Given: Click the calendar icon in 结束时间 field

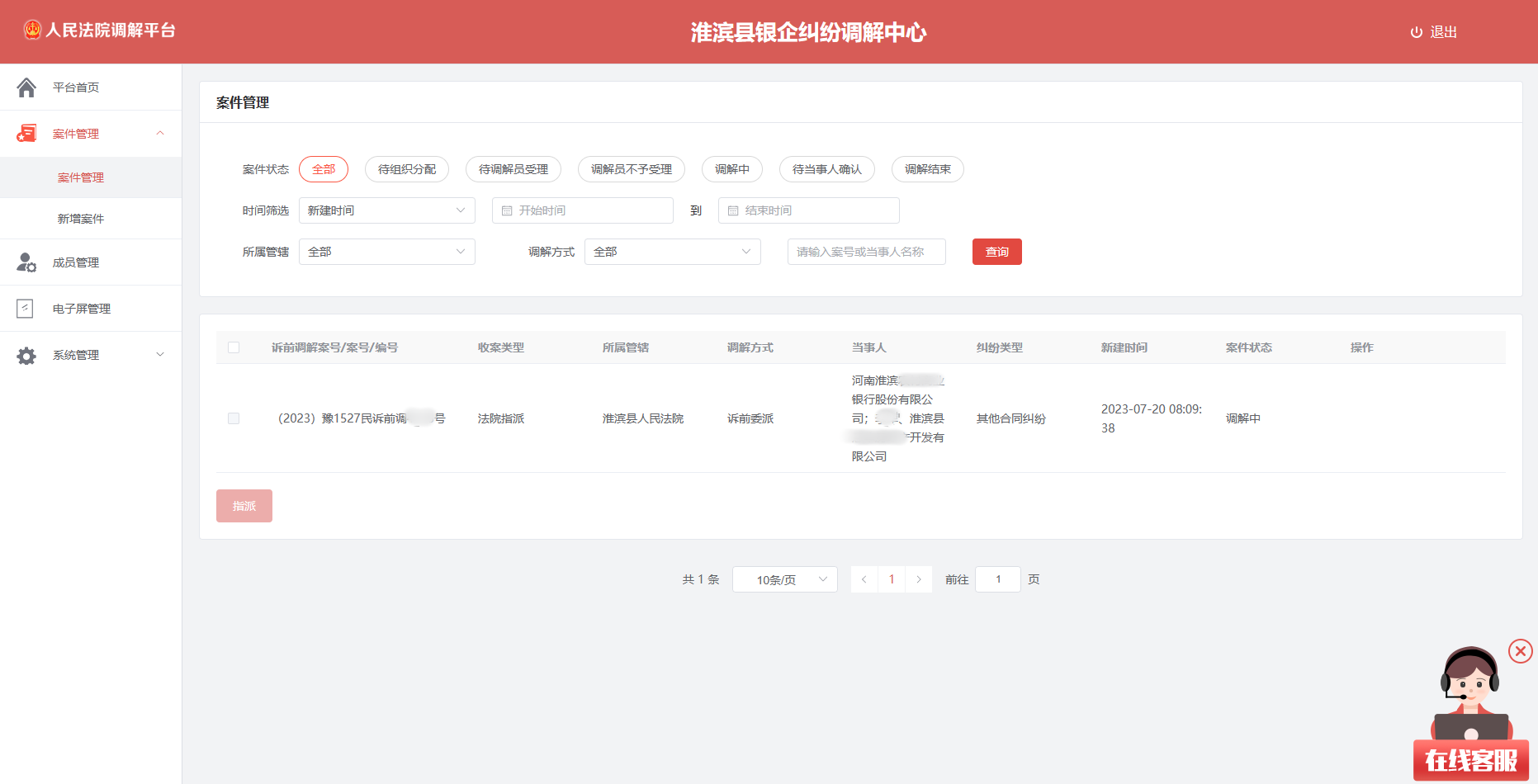Looking at the screenshot, I should coord(733,210).
